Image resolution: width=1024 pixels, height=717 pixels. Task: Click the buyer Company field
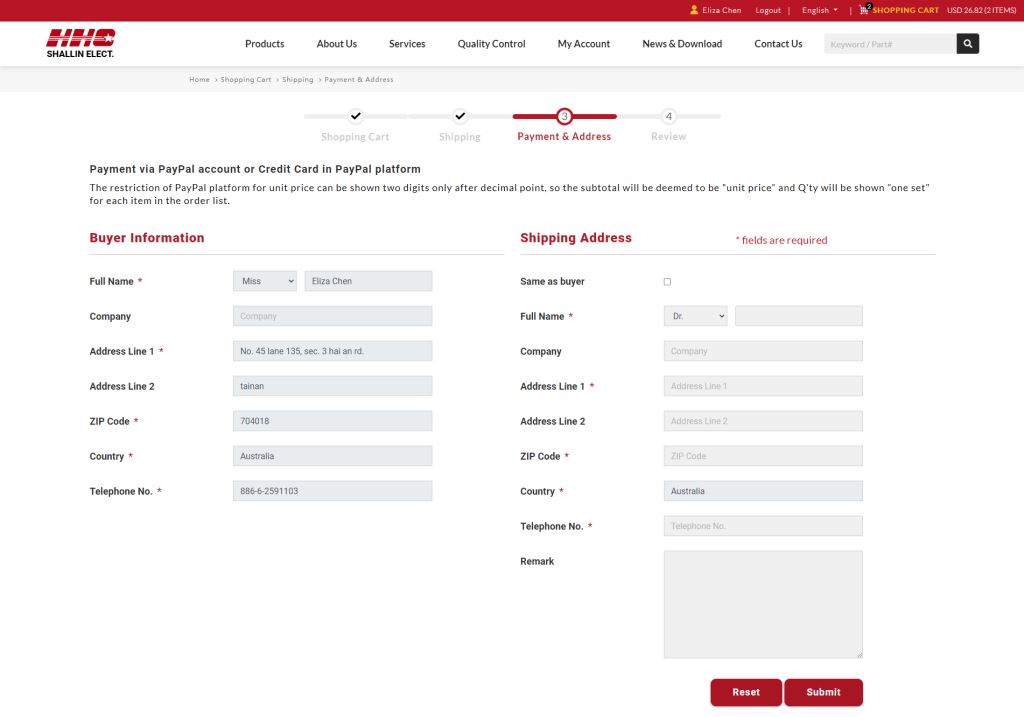(332, 316)
